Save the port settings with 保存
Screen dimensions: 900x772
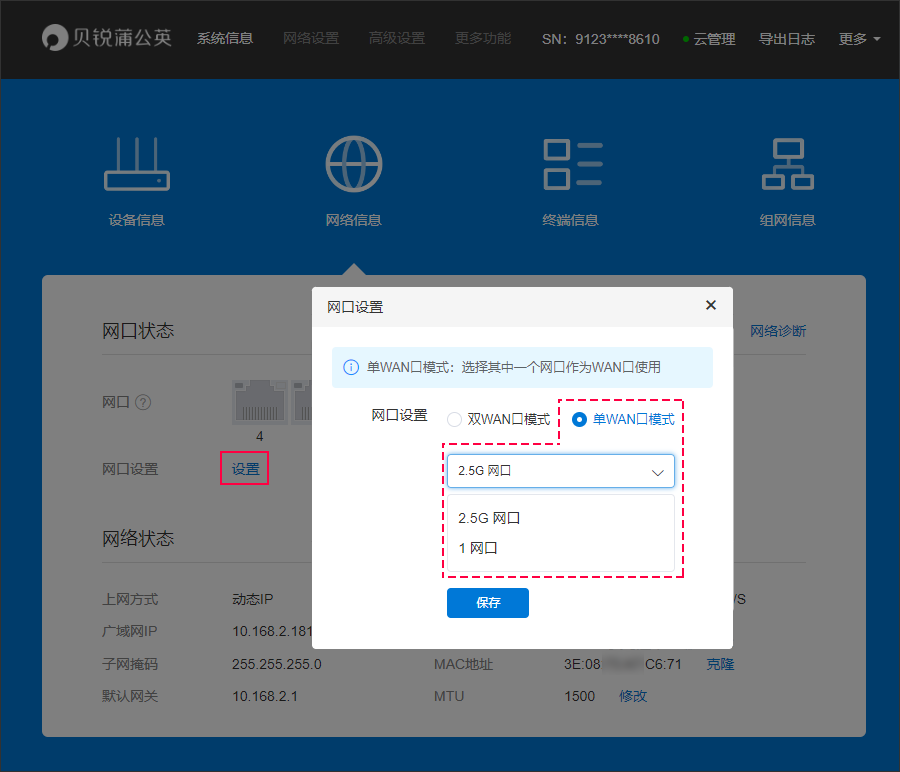point(488,603)
